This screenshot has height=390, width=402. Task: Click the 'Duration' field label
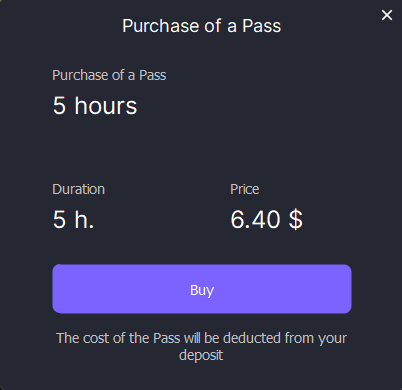(79, 189)
